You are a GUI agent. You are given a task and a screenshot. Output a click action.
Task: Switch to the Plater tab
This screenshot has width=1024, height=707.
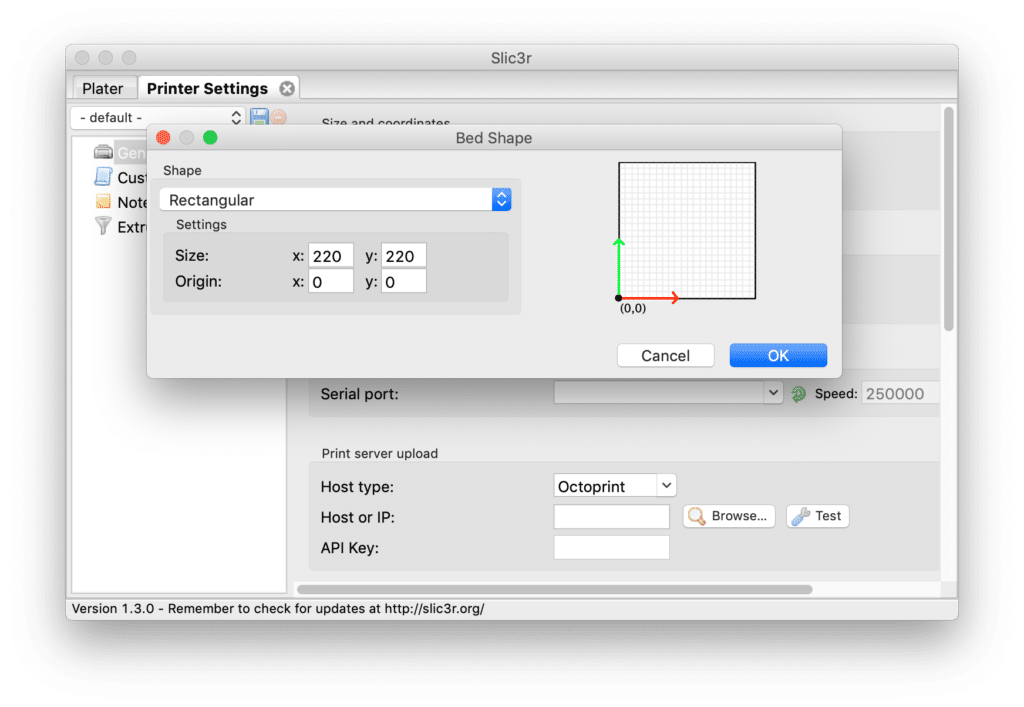pos(103,88)
